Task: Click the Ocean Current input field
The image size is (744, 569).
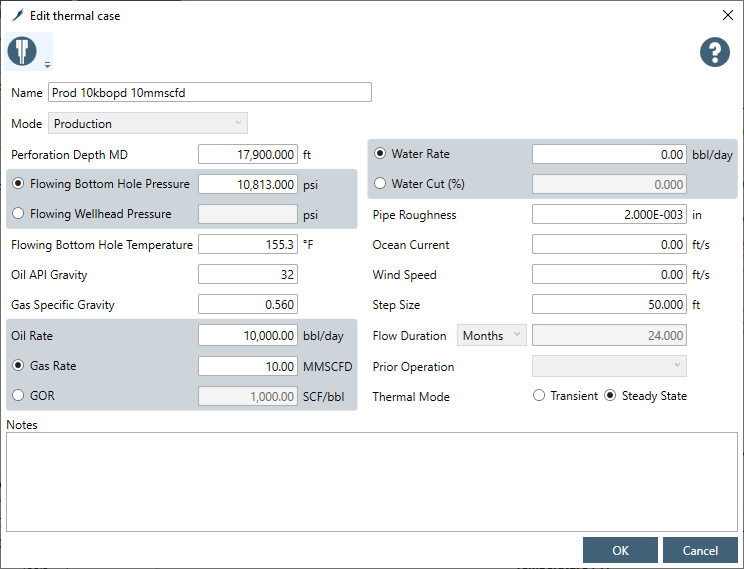Action: [609, 244]
